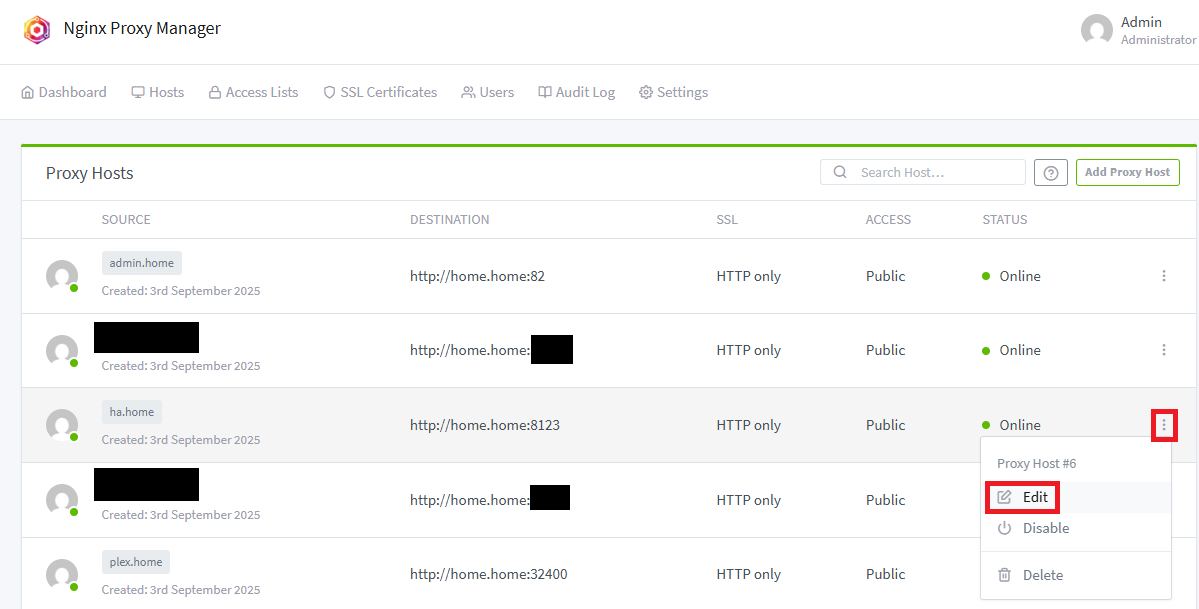Click the power icon next to Disable
Image resolution: width=1199 pixels, height=609 pixels.
click(x=1003, y=528)
